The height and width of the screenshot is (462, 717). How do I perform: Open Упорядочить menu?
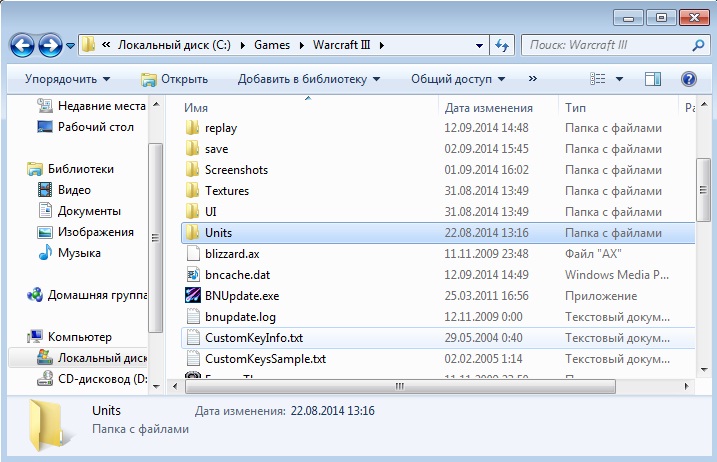[68, 79]
